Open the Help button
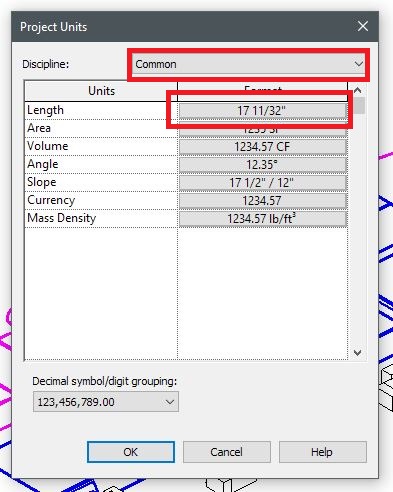This screenshot has width=393, height=492. (322, 452)
